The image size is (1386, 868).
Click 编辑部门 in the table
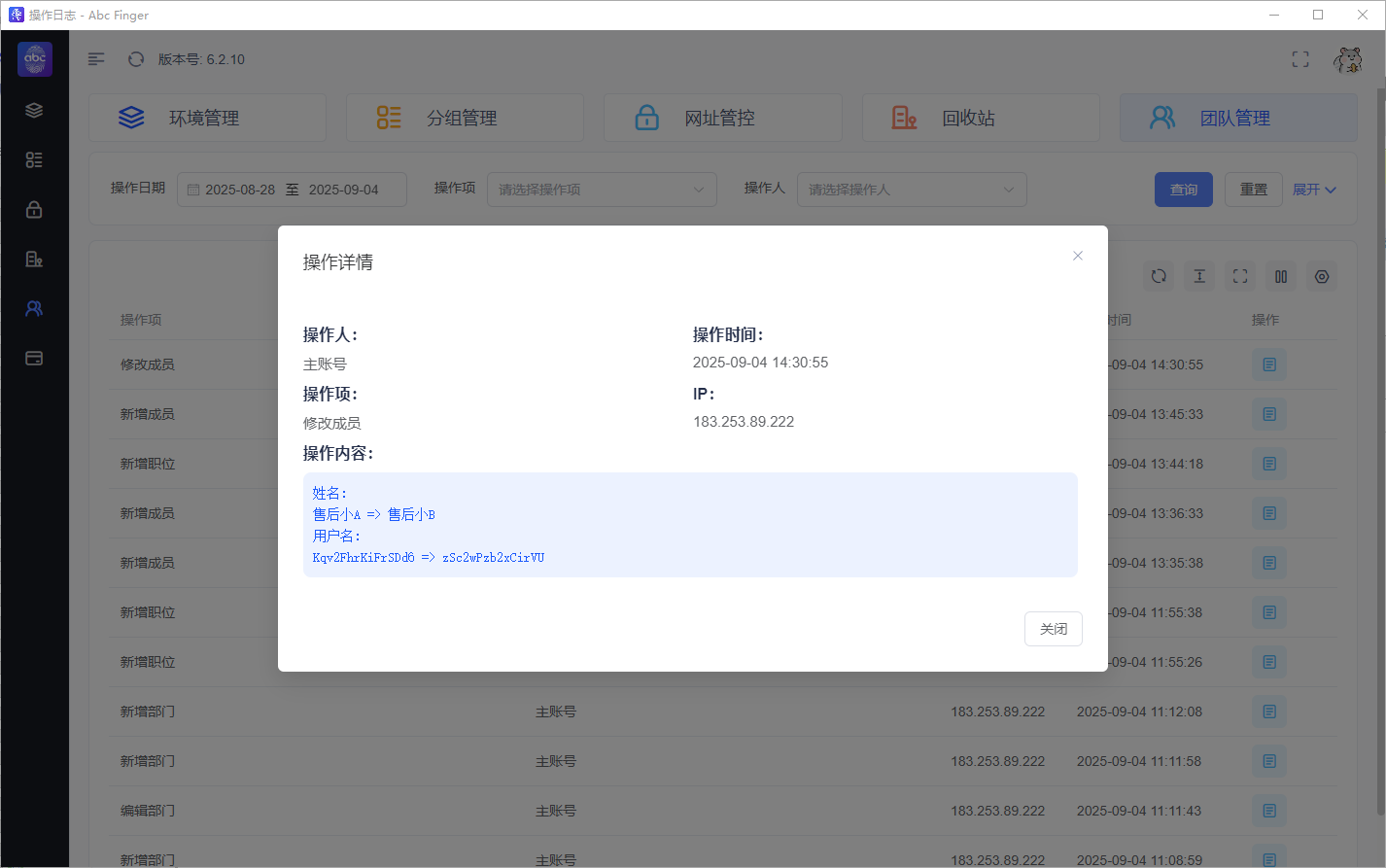(x=148, y=811)
